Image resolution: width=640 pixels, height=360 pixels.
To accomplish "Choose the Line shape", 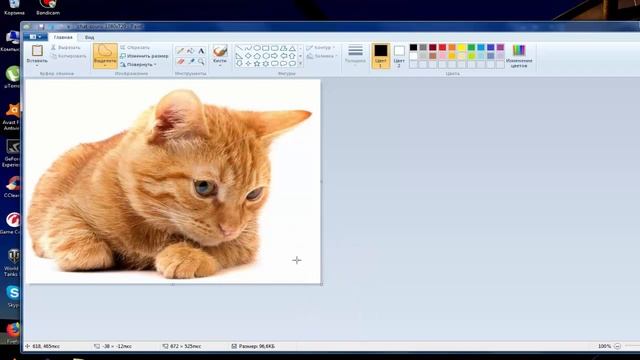I will (x=239, y=48).
